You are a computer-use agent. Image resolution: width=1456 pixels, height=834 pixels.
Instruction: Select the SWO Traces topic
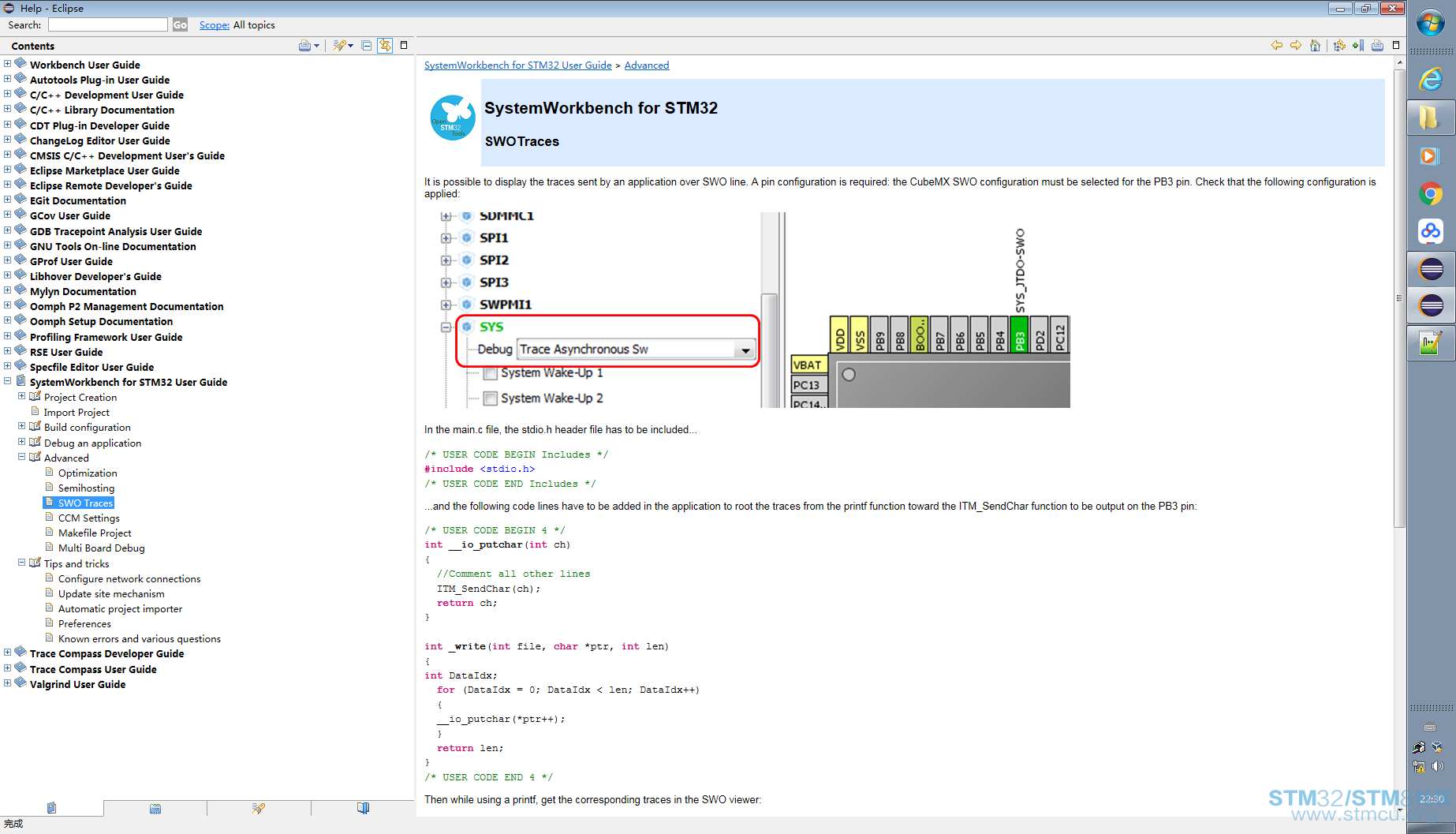click(85, 503)
